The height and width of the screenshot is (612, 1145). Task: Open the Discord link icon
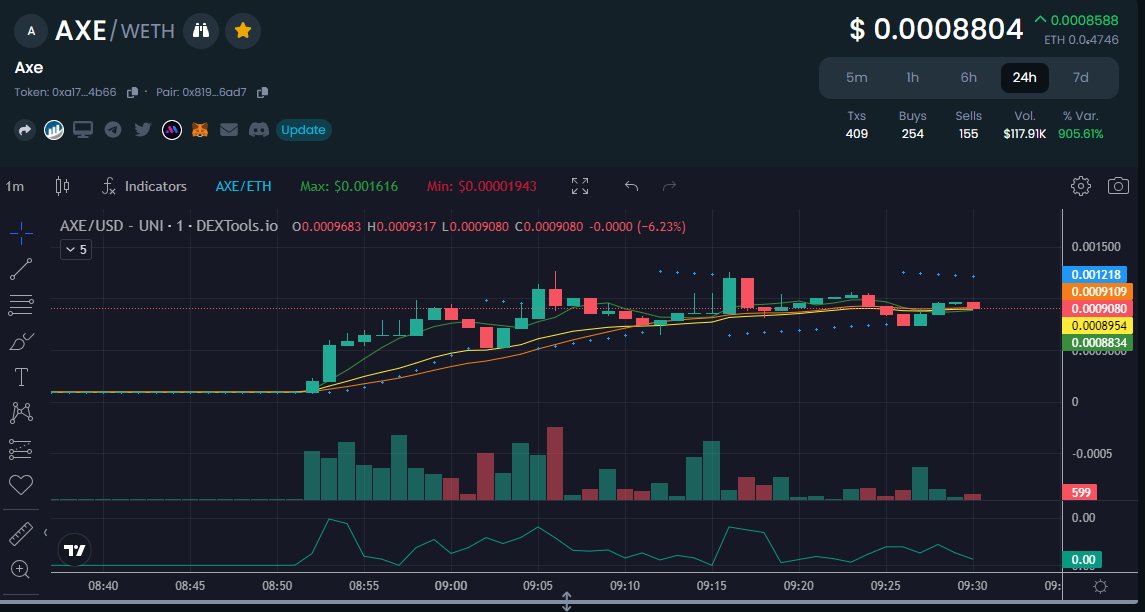[x=259, y=130]
